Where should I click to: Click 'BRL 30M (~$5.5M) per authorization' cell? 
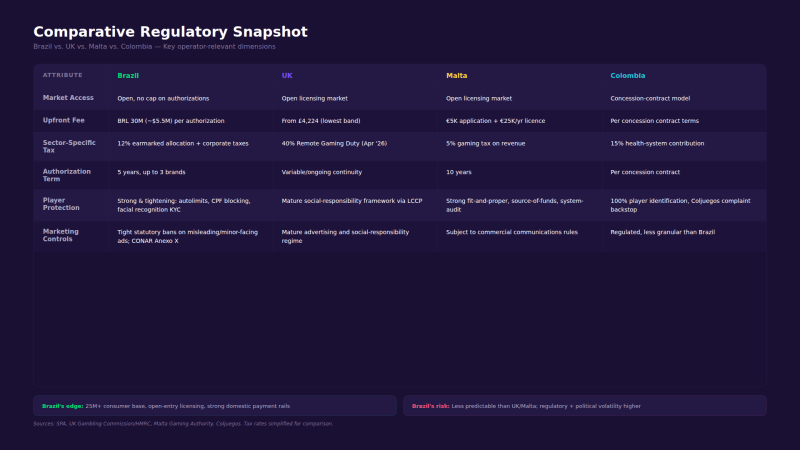tap(171, 121)
